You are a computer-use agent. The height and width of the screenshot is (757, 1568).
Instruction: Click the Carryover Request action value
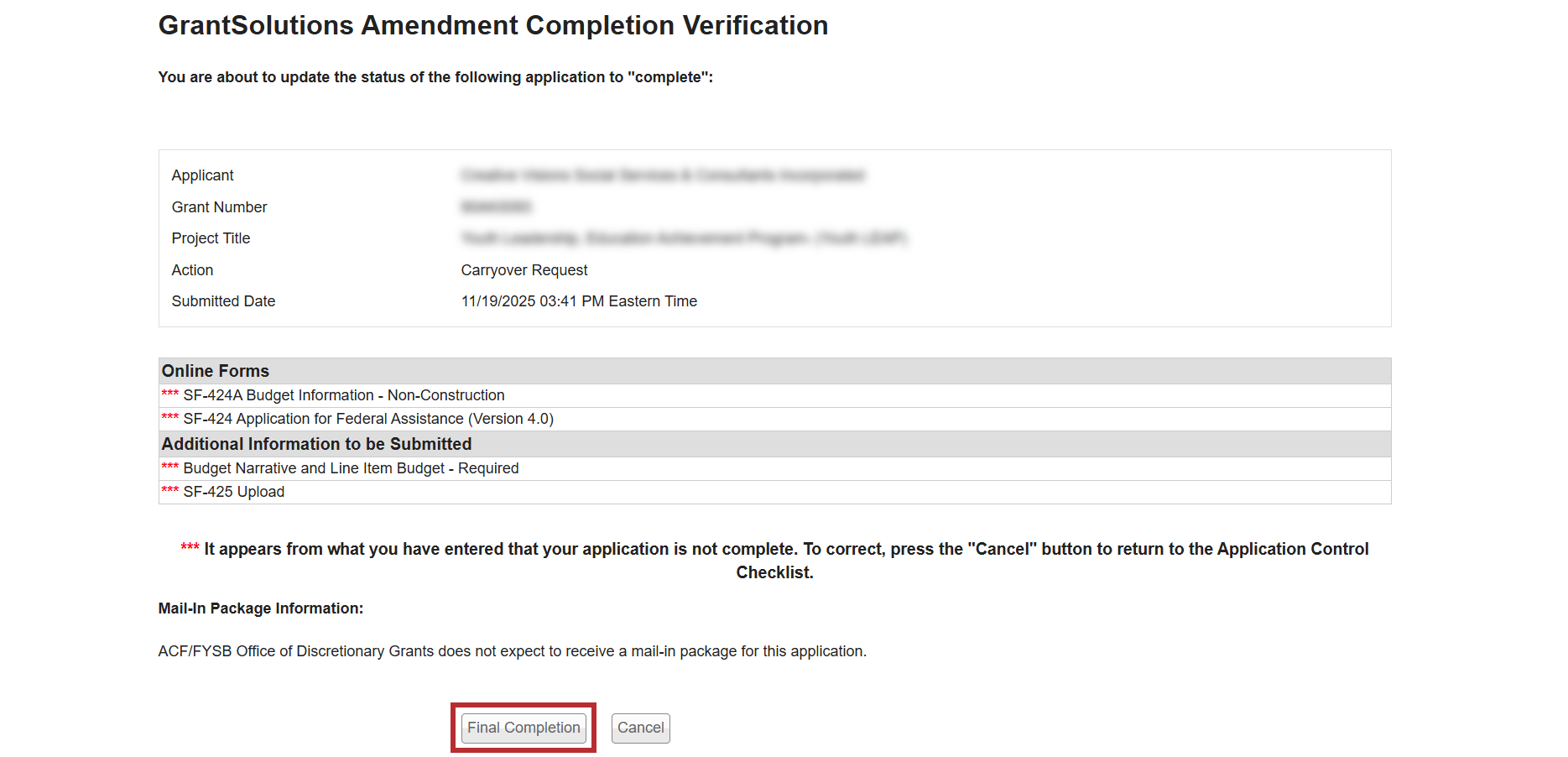(x=524, y=270)
